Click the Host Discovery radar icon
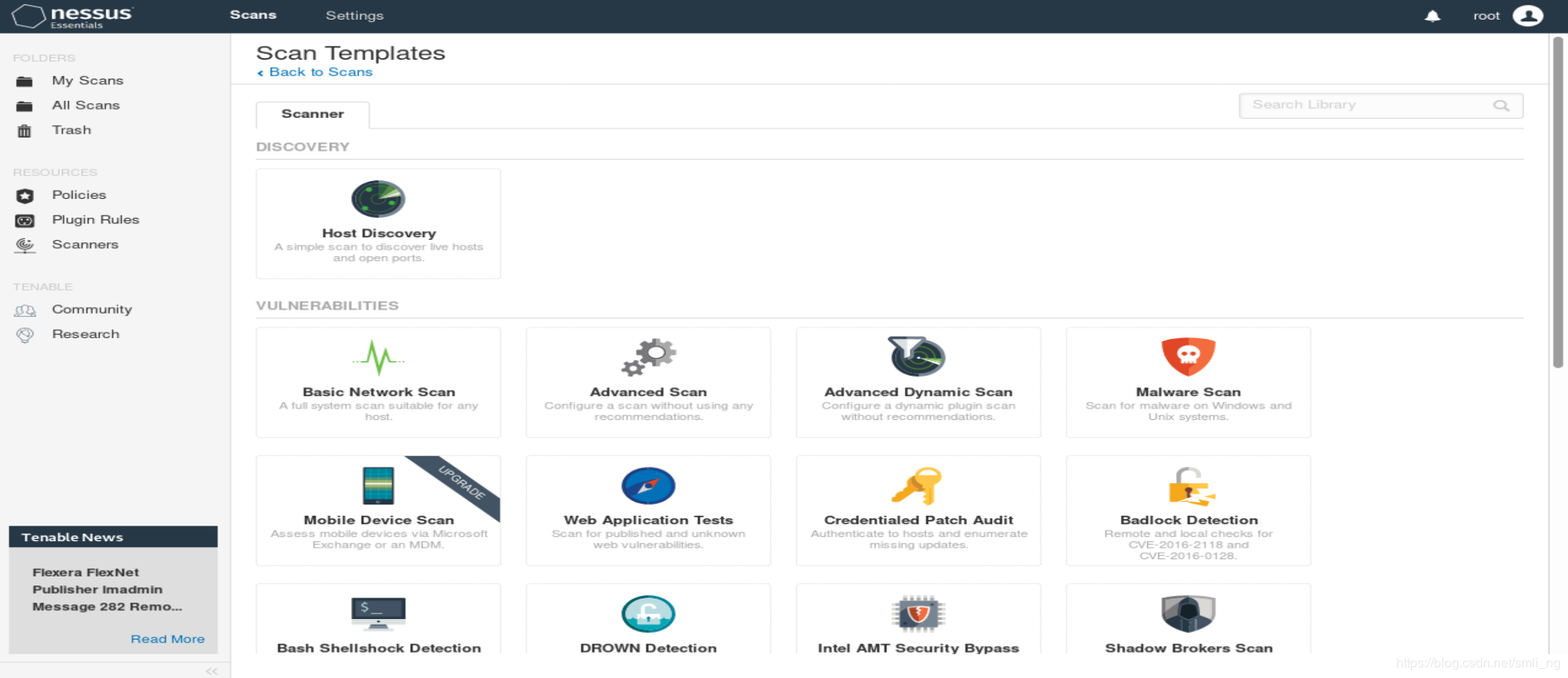The image size is (1568, 678). 378,199
